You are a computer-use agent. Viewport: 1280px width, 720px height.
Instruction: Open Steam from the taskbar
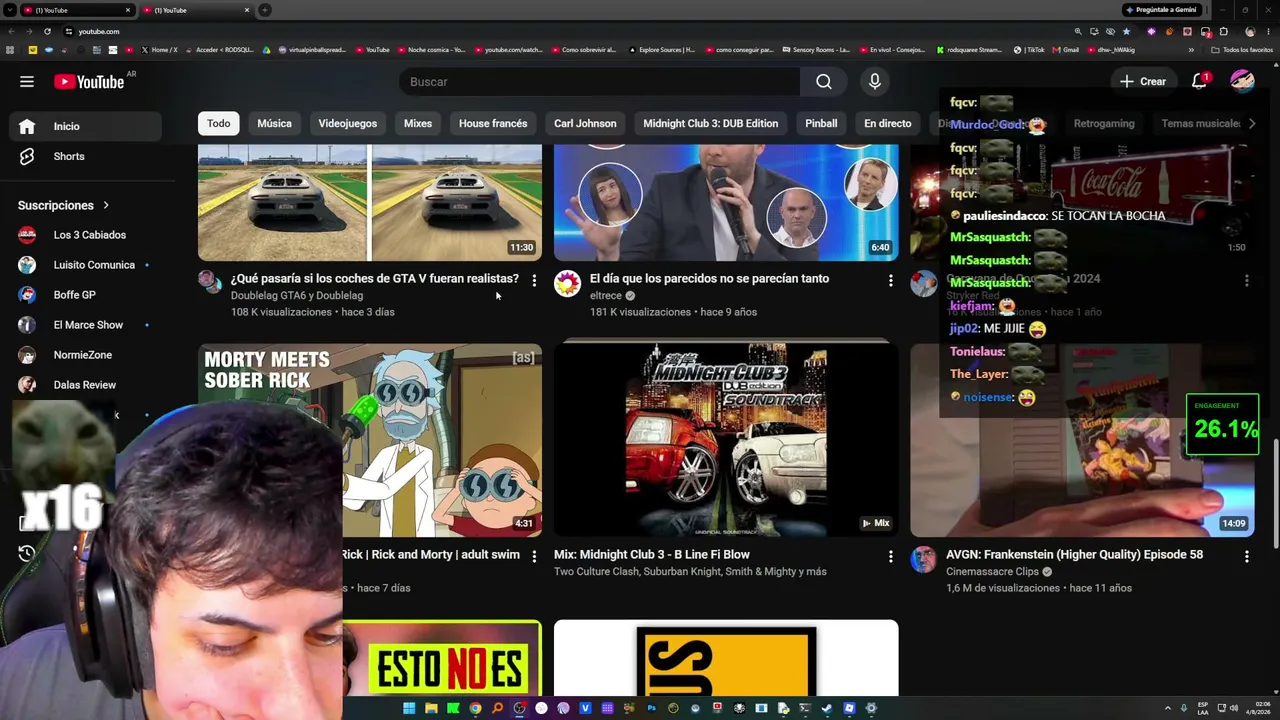pyautogui.click(x=827, y=708)
